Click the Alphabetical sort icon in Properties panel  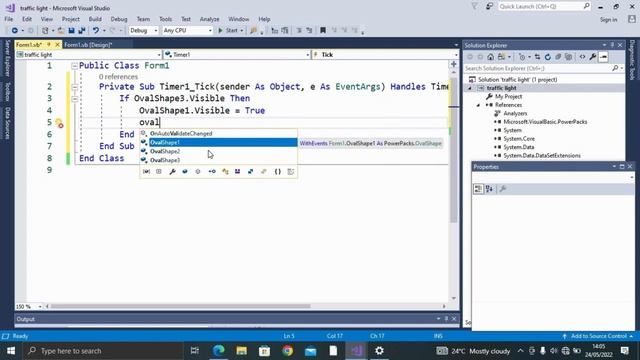[489, 189]
